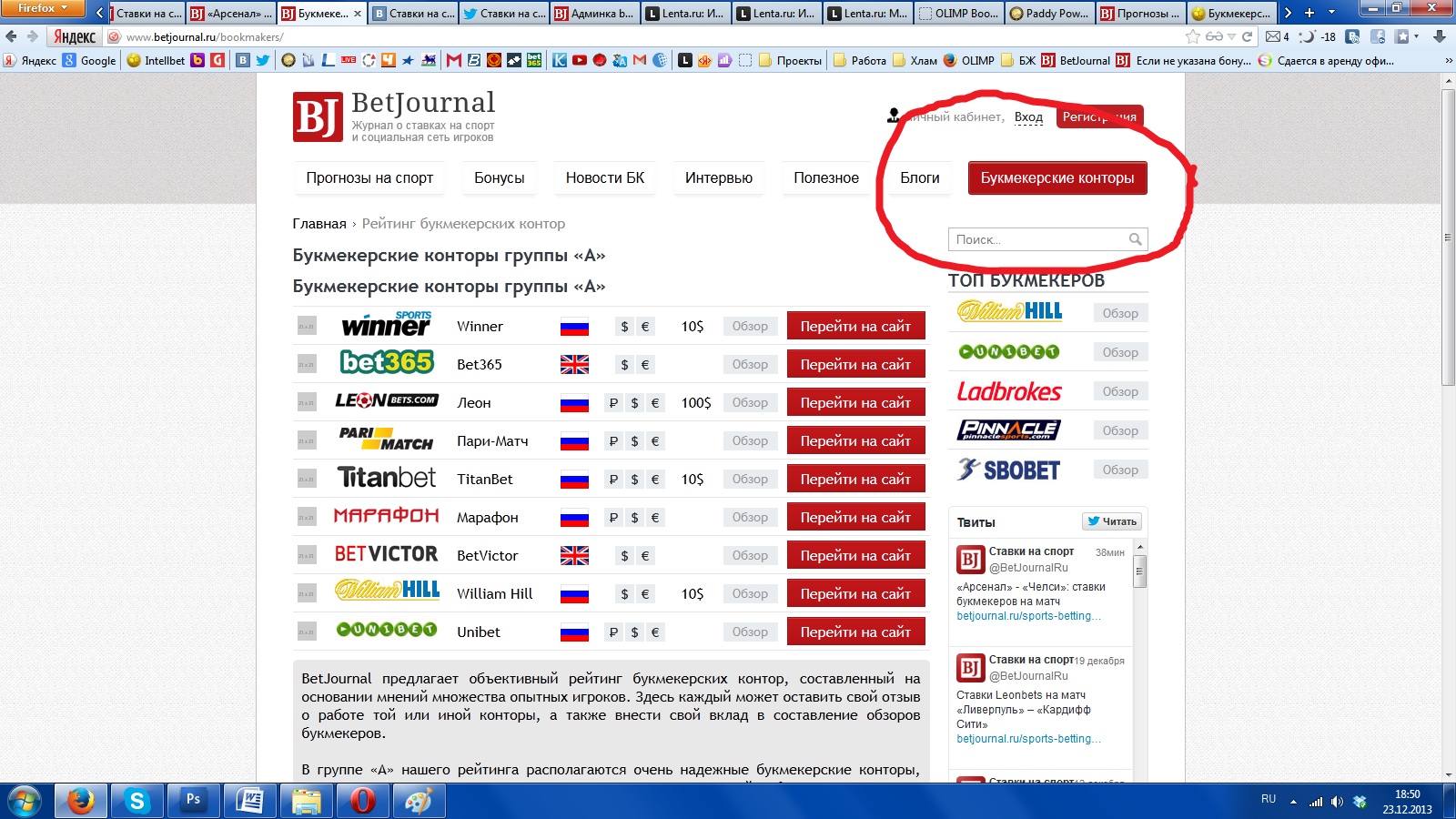Click the Leon Bets logo
Viewport: 1456px width, 819px height.
pyautogui.click(x=386, y=400)
